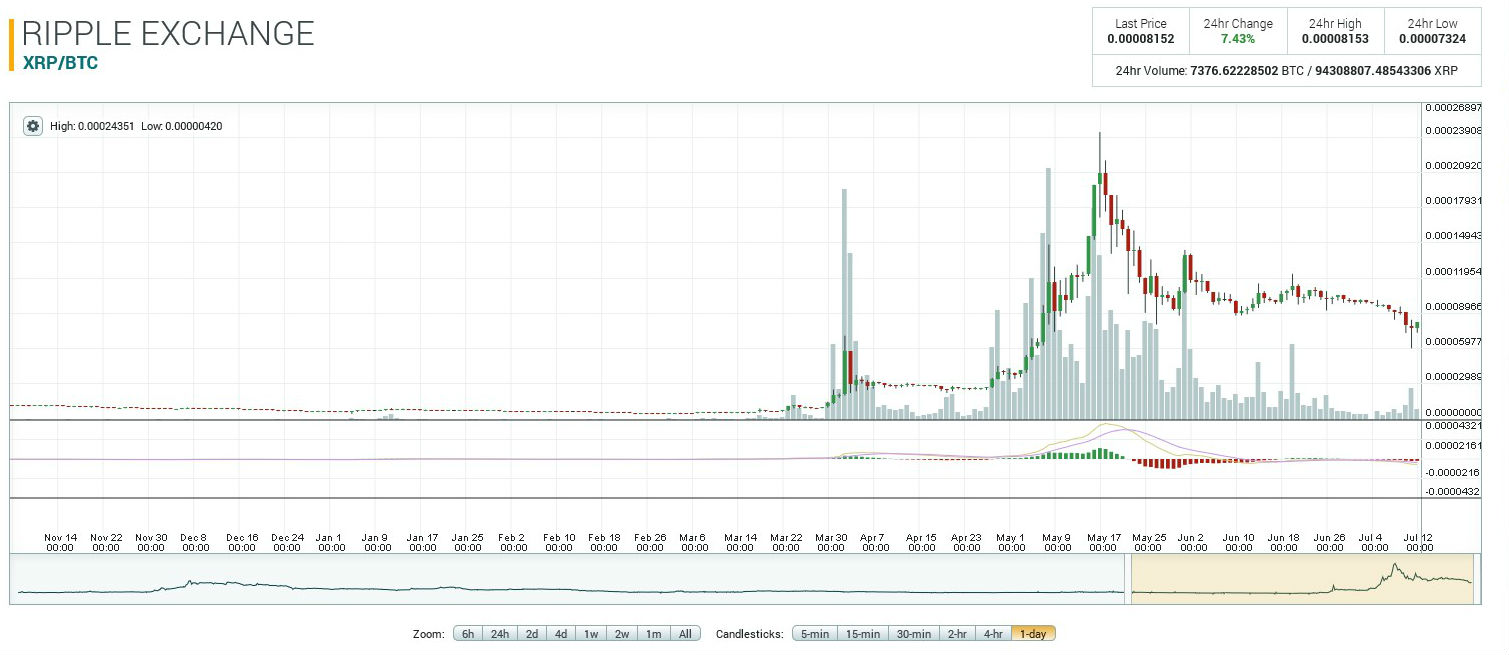Click the 24hr Change value 7.43%

(1238, 39)
